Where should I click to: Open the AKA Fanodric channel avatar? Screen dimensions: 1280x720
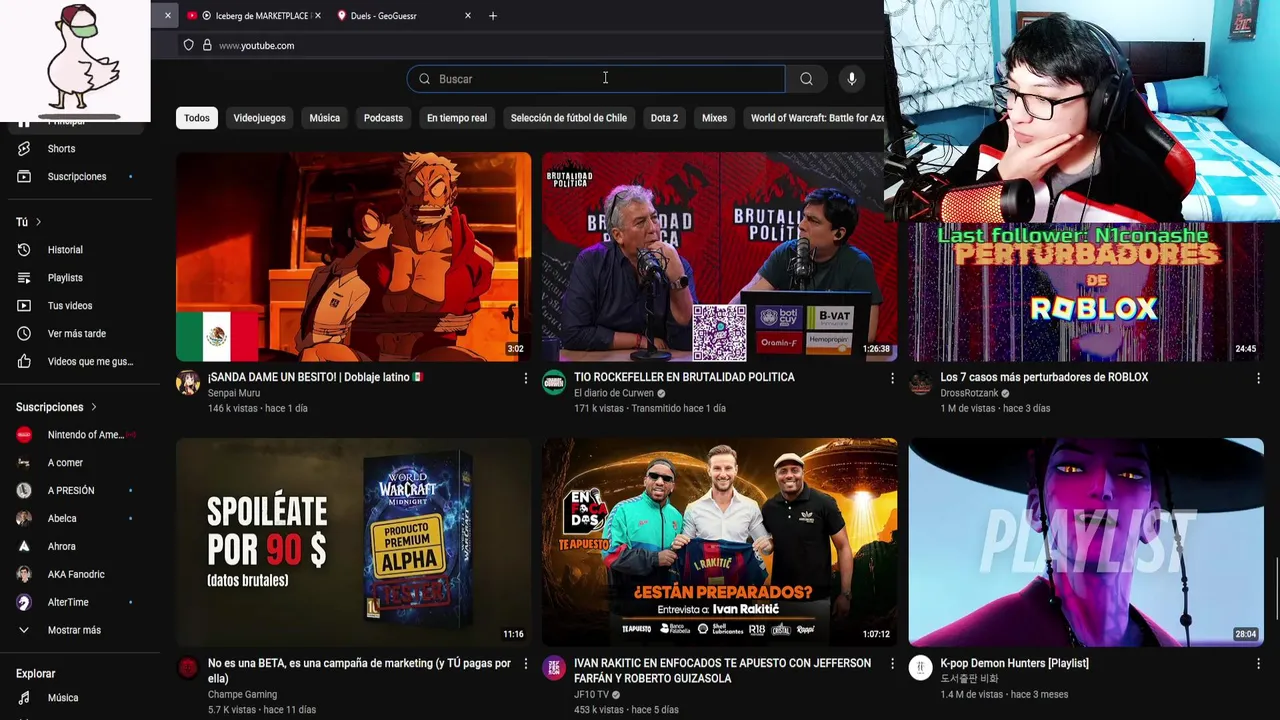click(25, 575)
